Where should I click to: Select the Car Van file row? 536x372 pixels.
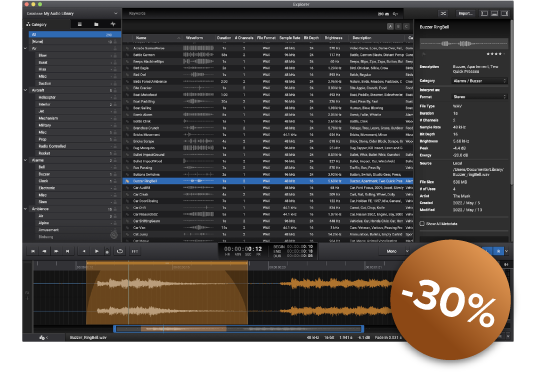coord(268,228)
